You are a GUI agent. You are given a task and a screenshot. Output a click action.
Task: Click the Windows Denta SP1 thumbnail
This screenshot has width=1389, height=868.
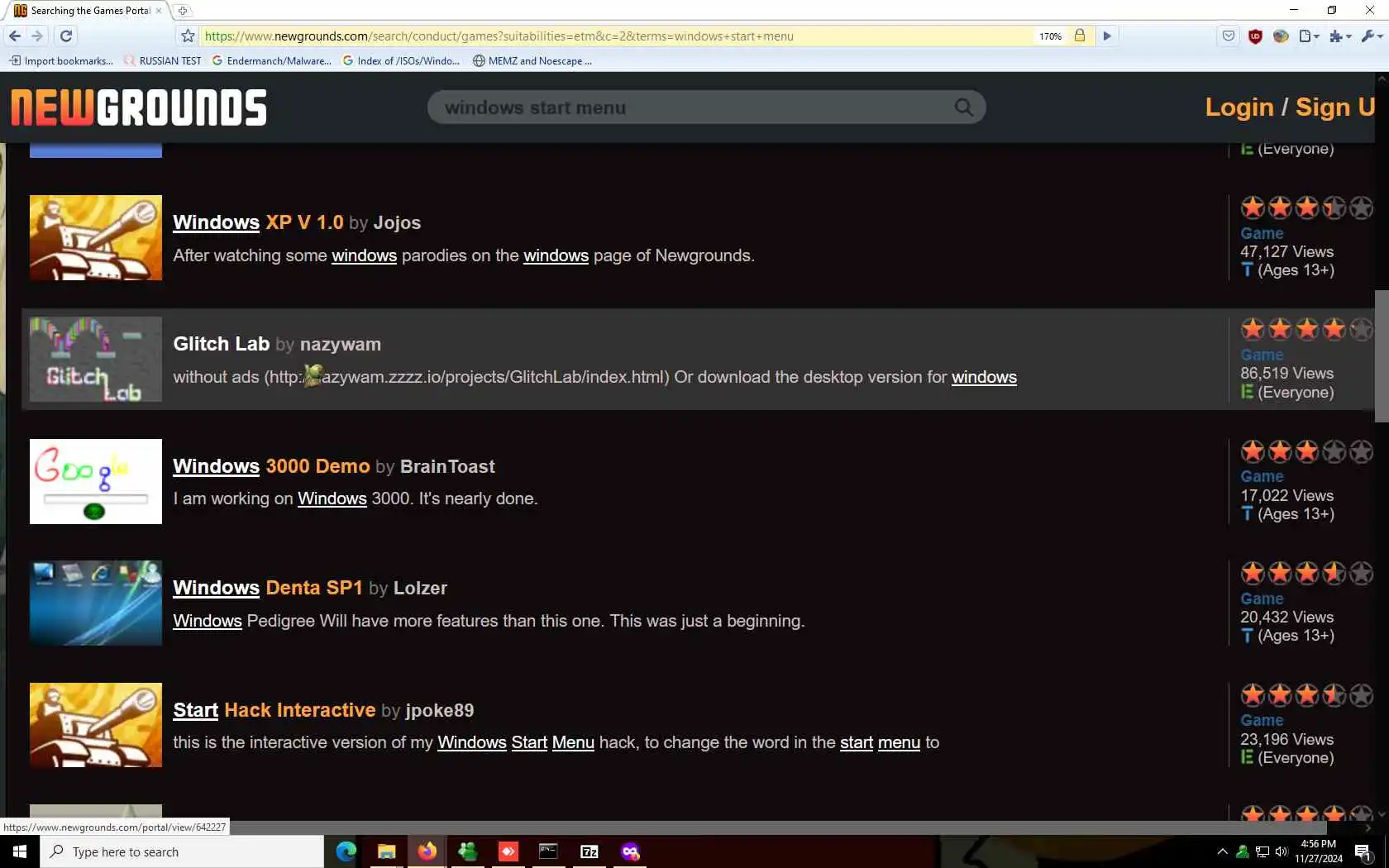coord(96,603)
